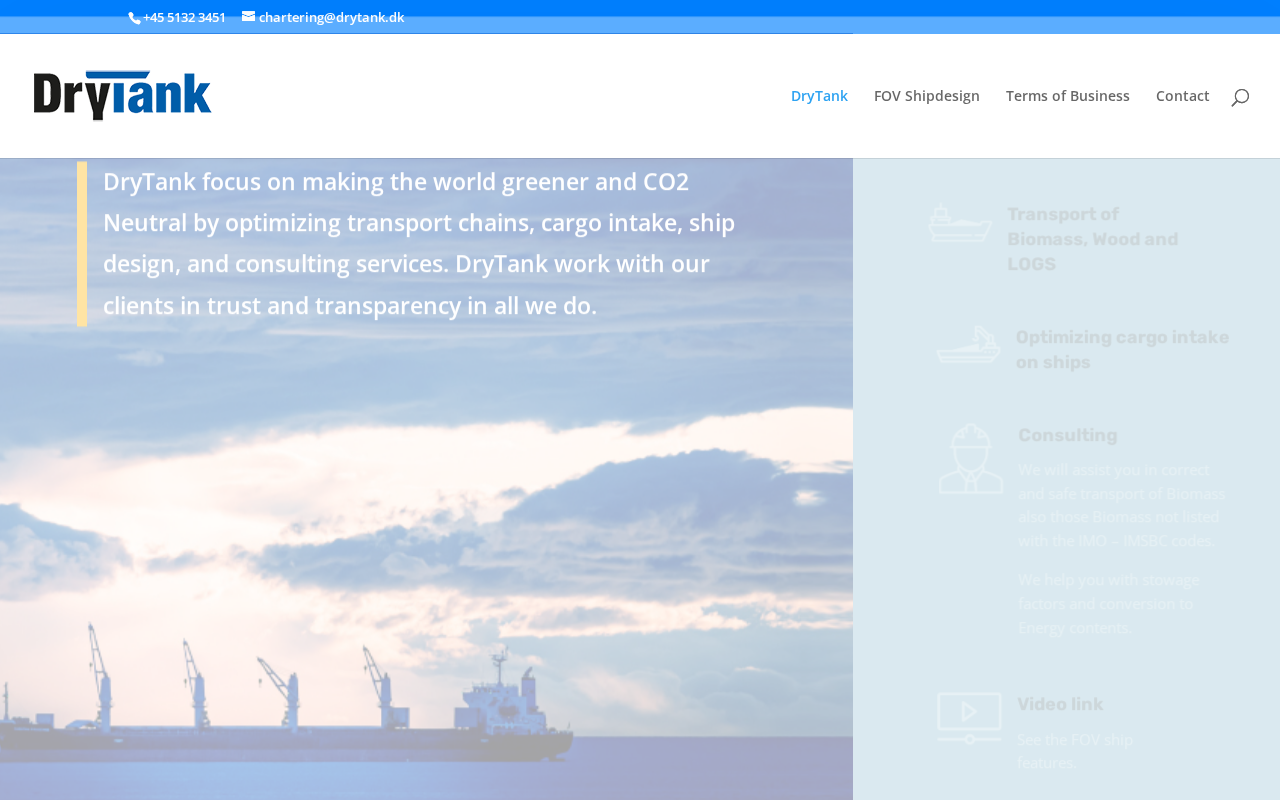This screenshot has width=1280, height=800.
Task: Open the Video link heading
Action: pyautogui.click(x=1060, y=705)
